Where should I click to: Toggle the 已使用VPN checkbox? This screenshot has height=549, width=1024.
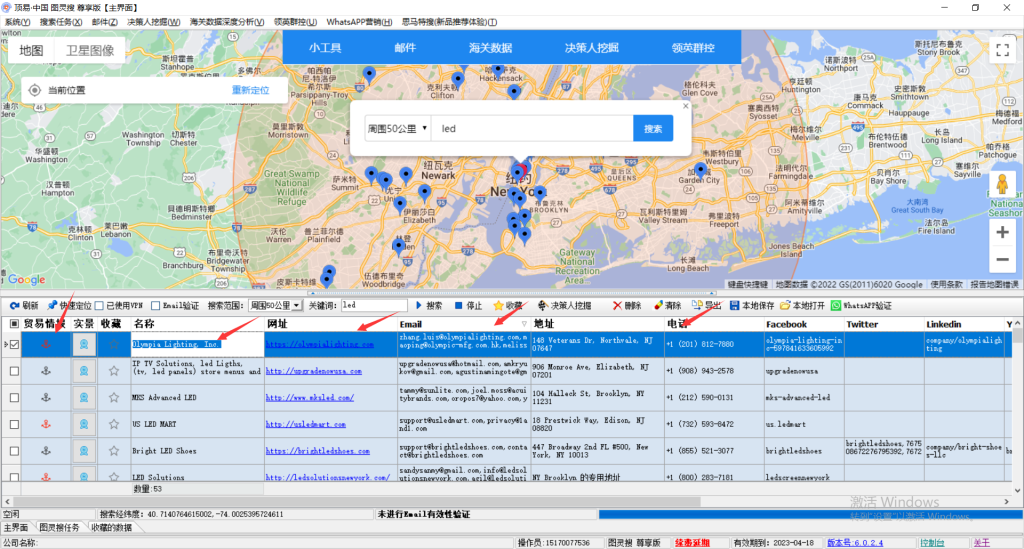[x=99, y=306]
